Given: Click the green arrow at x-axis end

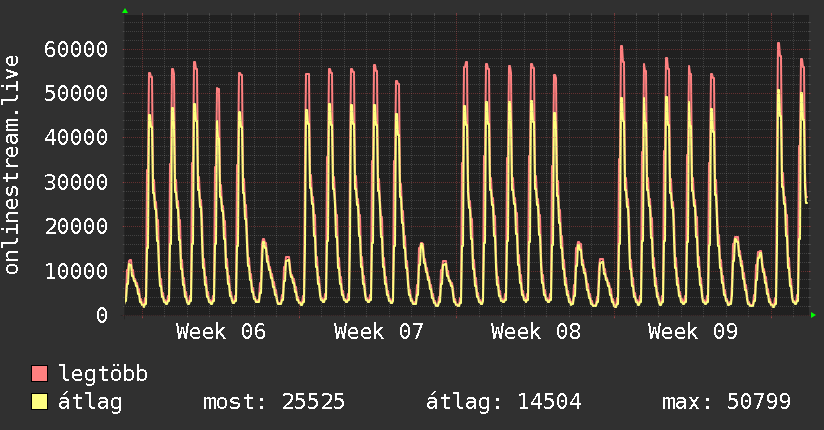Looking at the screenshot, I should tap(813, 315).
